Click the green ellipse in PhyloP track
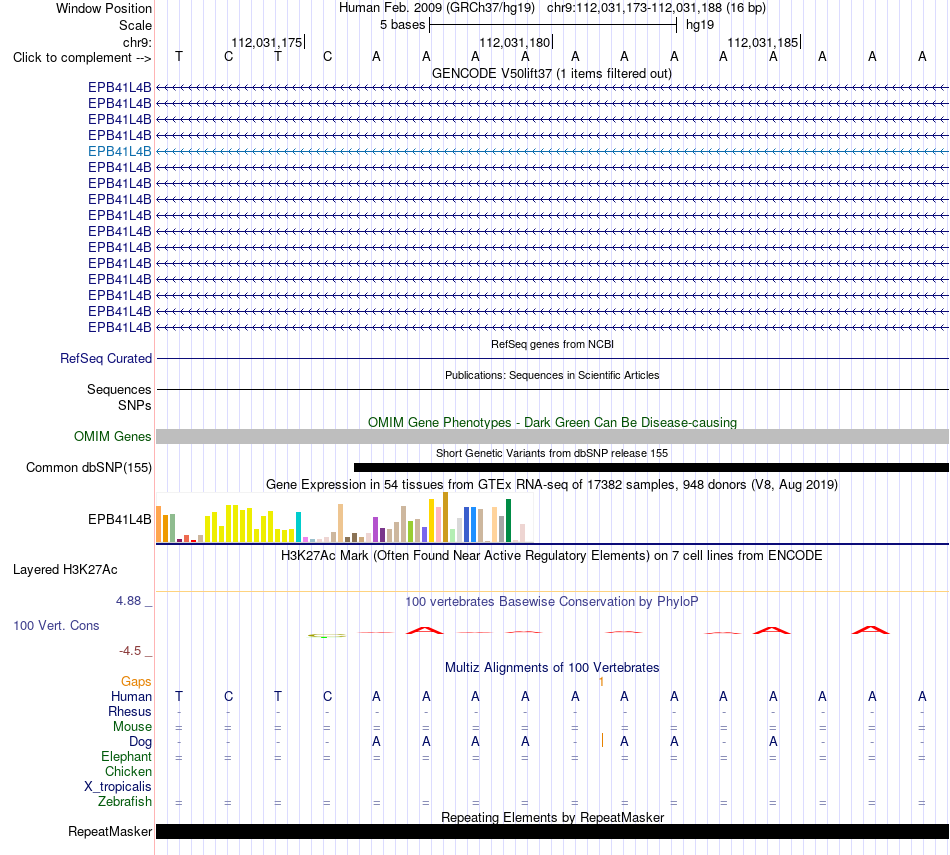 (327, 636)
